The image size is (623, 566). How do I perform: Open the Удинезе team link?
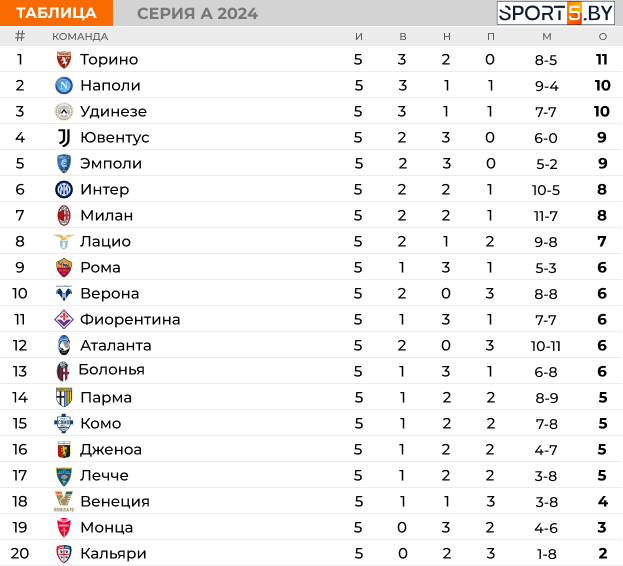[113, 112]
